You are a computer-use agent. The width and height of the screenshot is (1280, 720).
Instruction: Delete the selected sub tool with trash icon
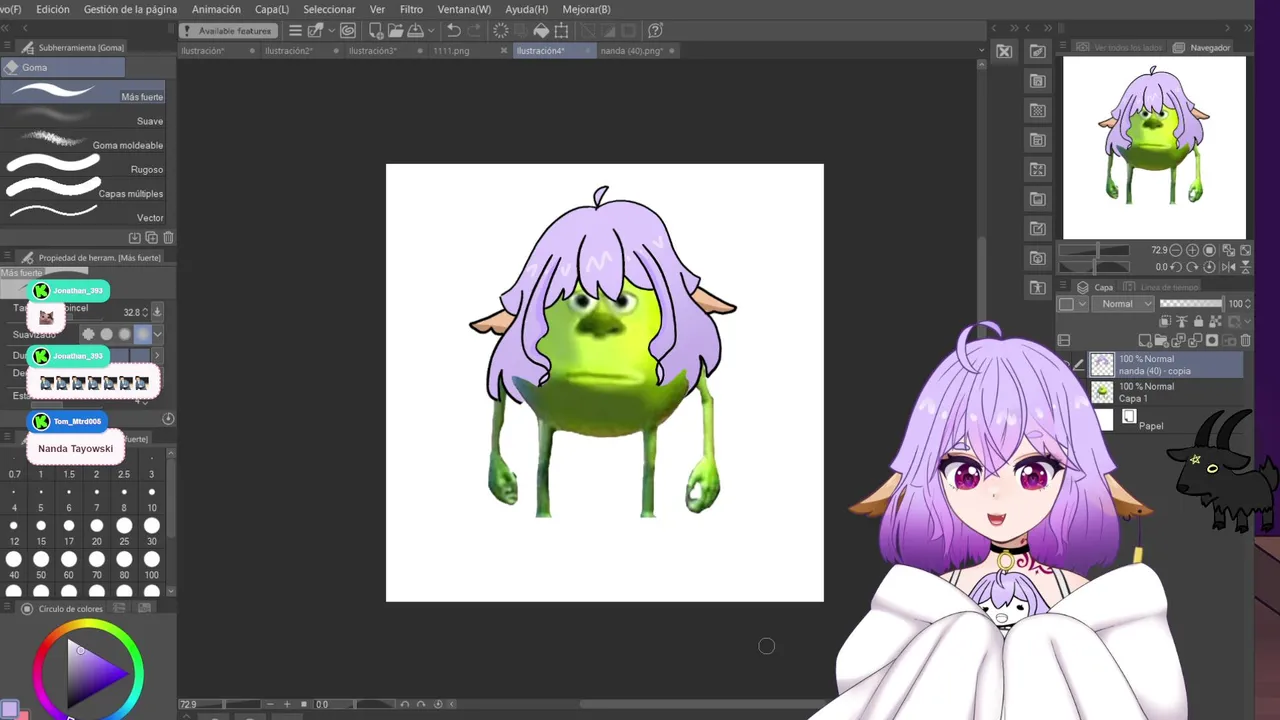pos(168,238)
